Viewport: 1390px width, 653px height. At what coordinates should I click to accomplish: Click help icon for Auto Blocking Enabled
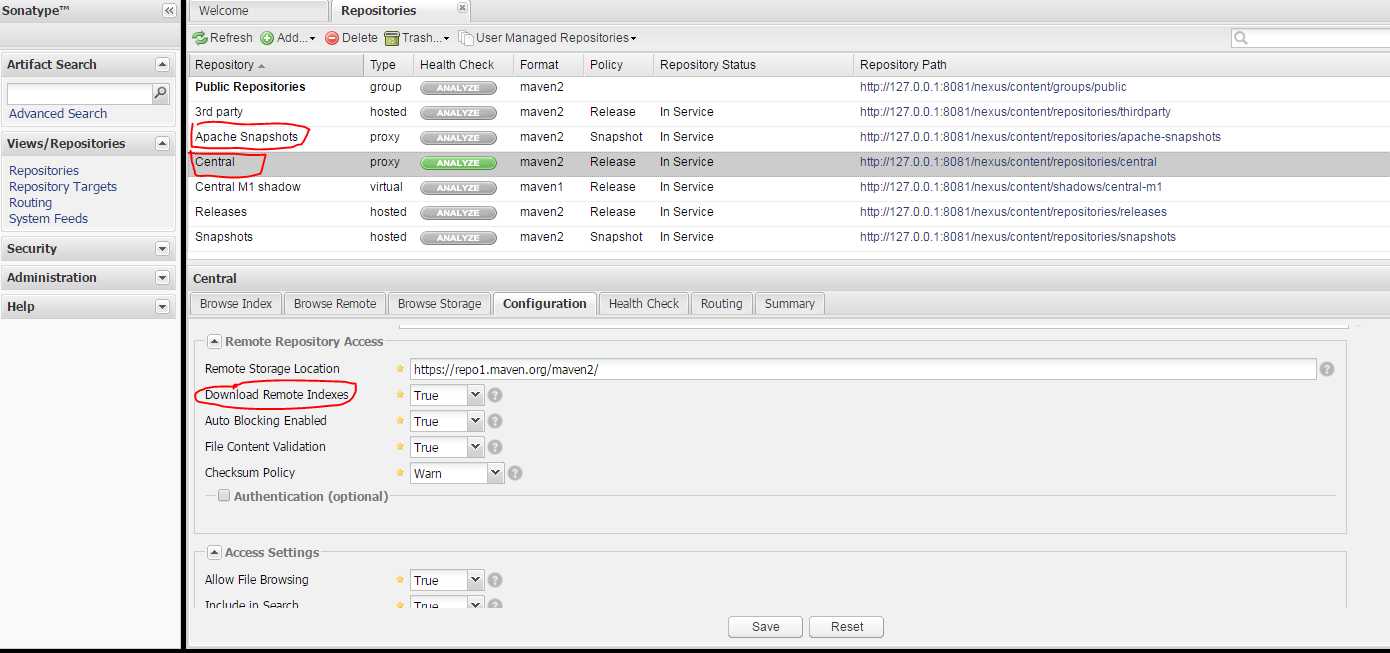[x=495, y=421]
